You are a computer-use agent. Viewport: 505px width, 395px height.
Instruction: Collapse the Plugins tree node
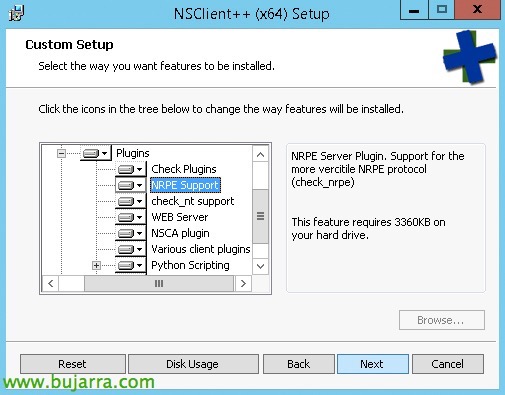pyautogui.click(x=61, y=153)
